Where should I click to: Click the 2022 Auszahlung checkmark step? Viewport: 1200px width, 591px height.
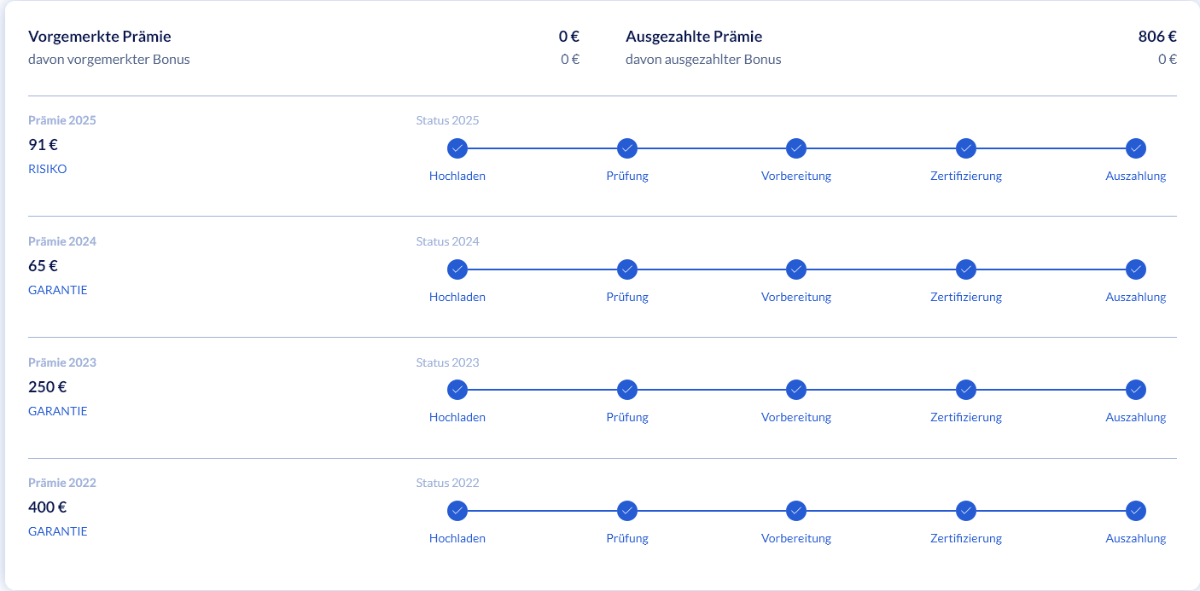pyautogui.click(x=1135, y=511)
